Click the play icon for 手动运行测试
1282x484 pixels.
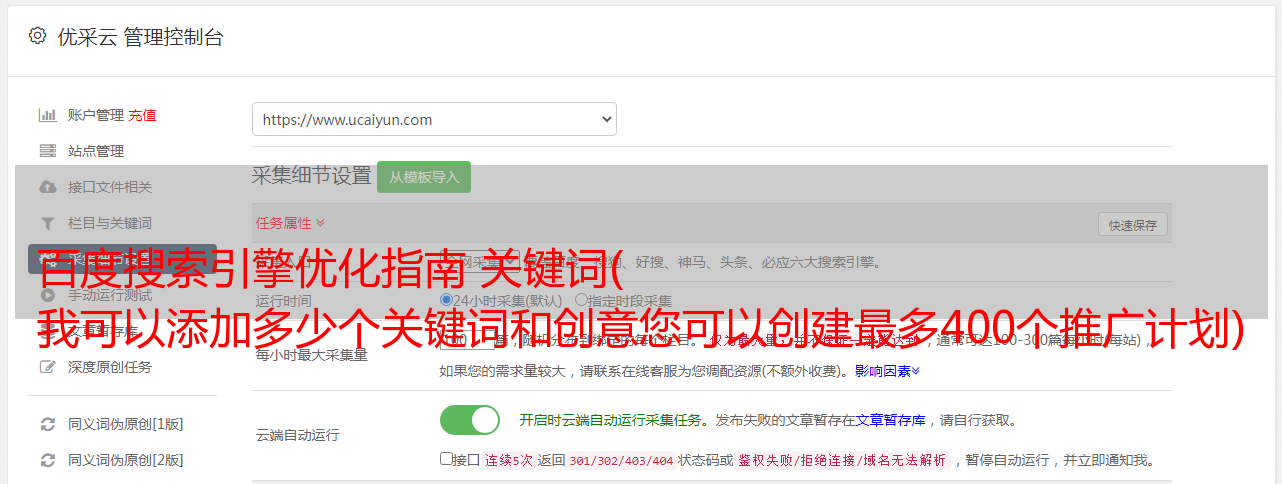pyautogui.click(x=47, y=295)
